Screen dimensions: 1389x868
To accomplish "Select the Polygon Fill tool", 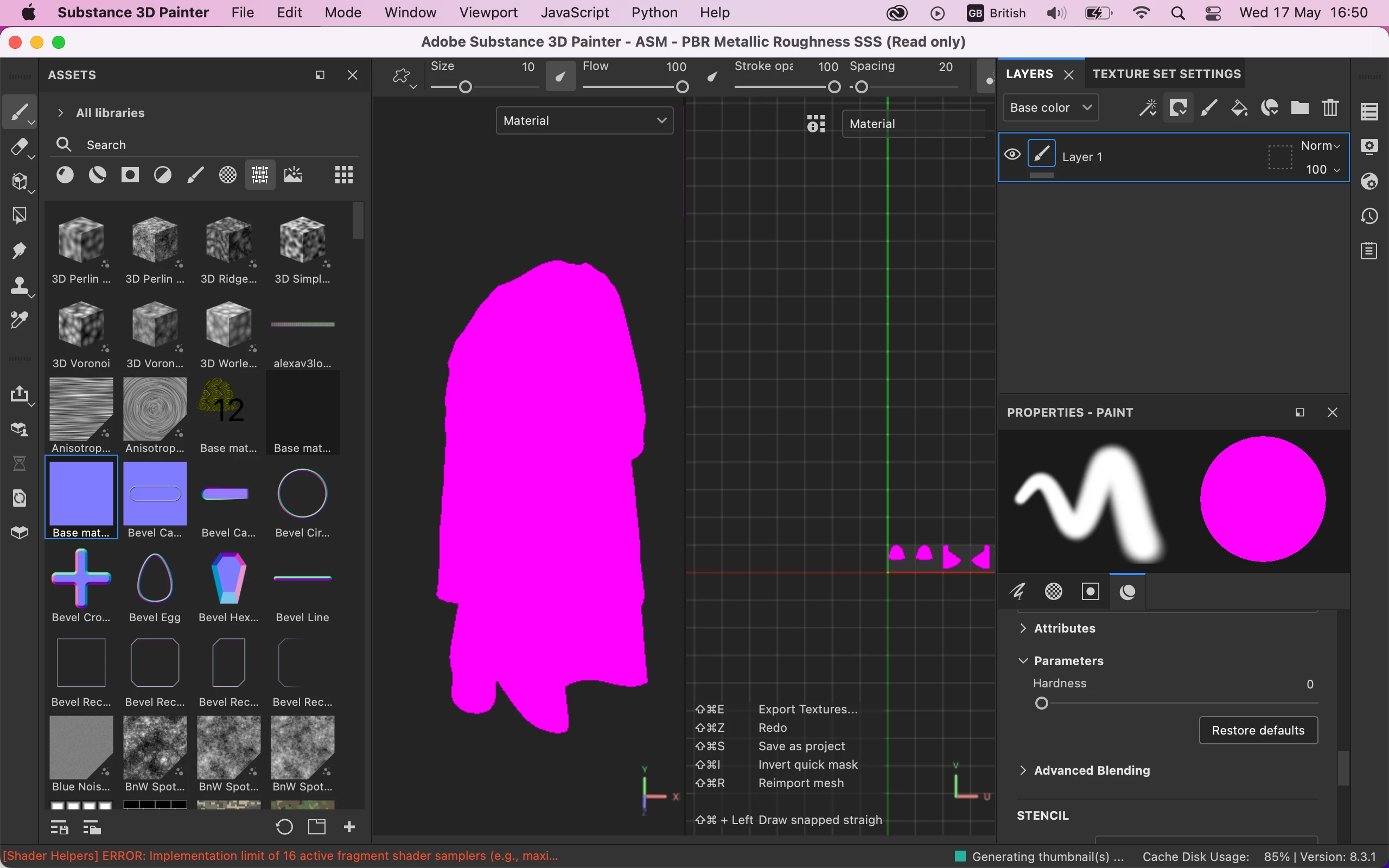I will [20, 216].
